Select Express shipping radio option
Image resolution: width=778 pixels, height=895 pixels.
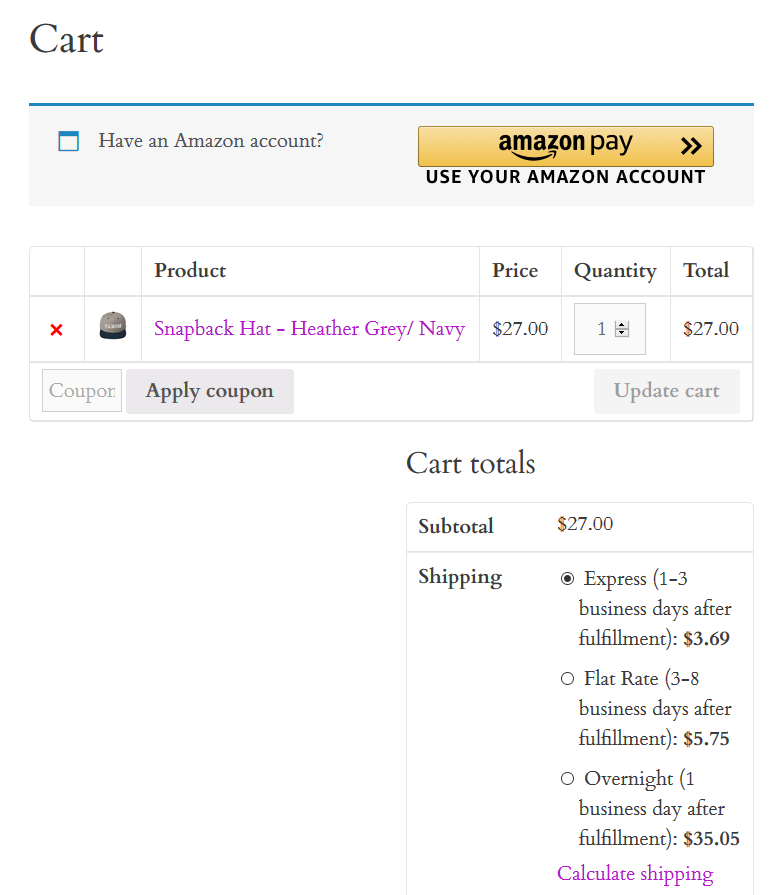coord(567,579)
